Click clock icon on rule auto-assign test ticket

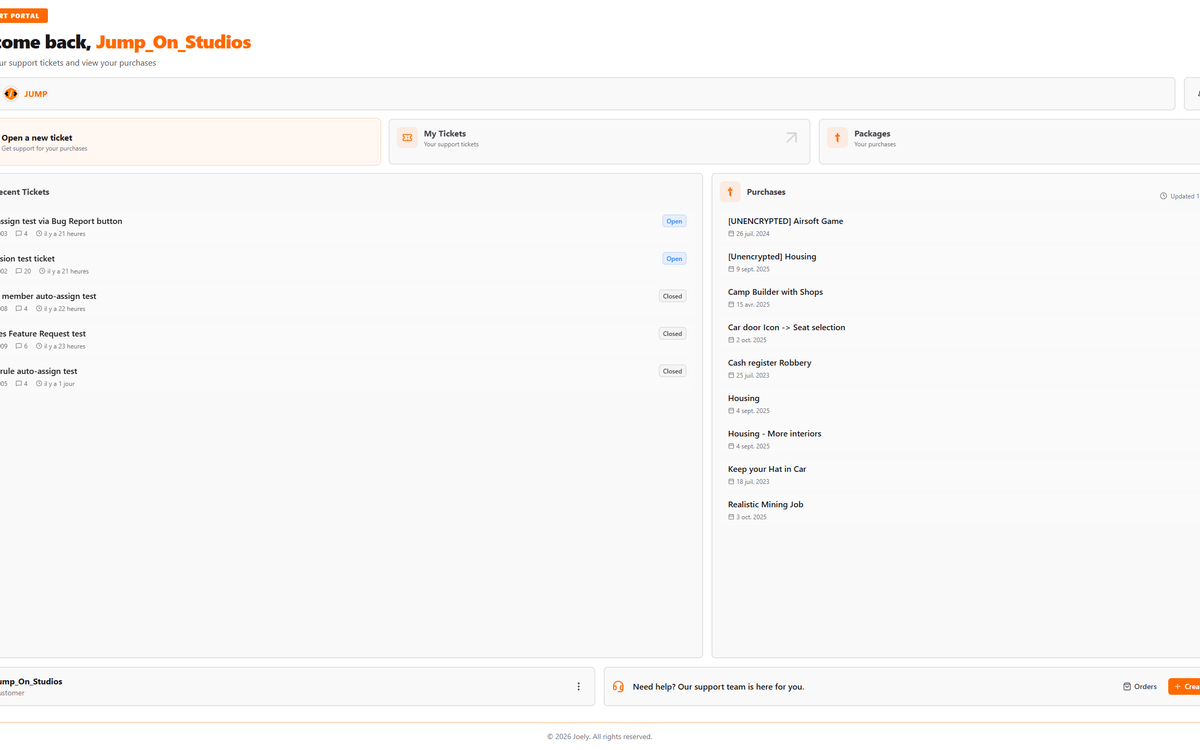(40, 384)
